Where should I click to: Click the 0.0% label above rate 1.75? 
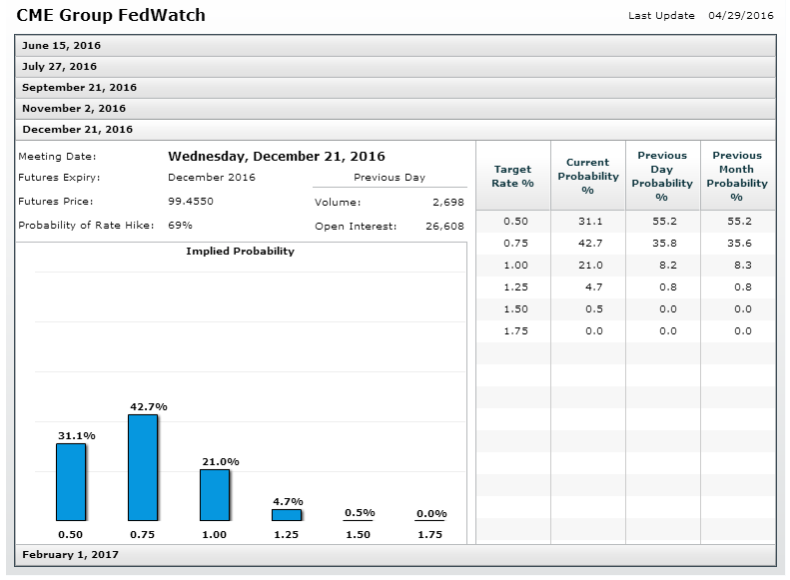432,514
